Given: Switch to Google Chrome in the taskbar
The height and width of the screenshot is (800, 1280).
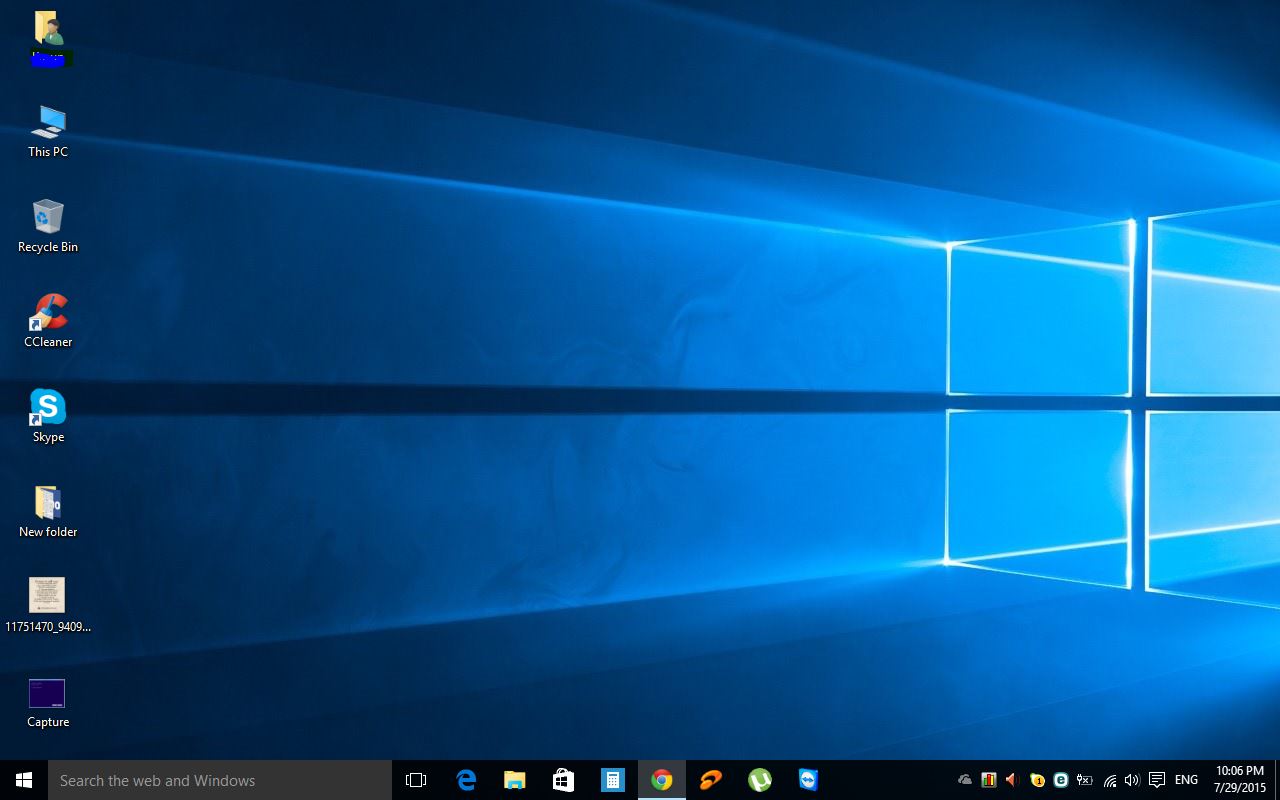Looking at the screenshot, I should coord(662,780).
